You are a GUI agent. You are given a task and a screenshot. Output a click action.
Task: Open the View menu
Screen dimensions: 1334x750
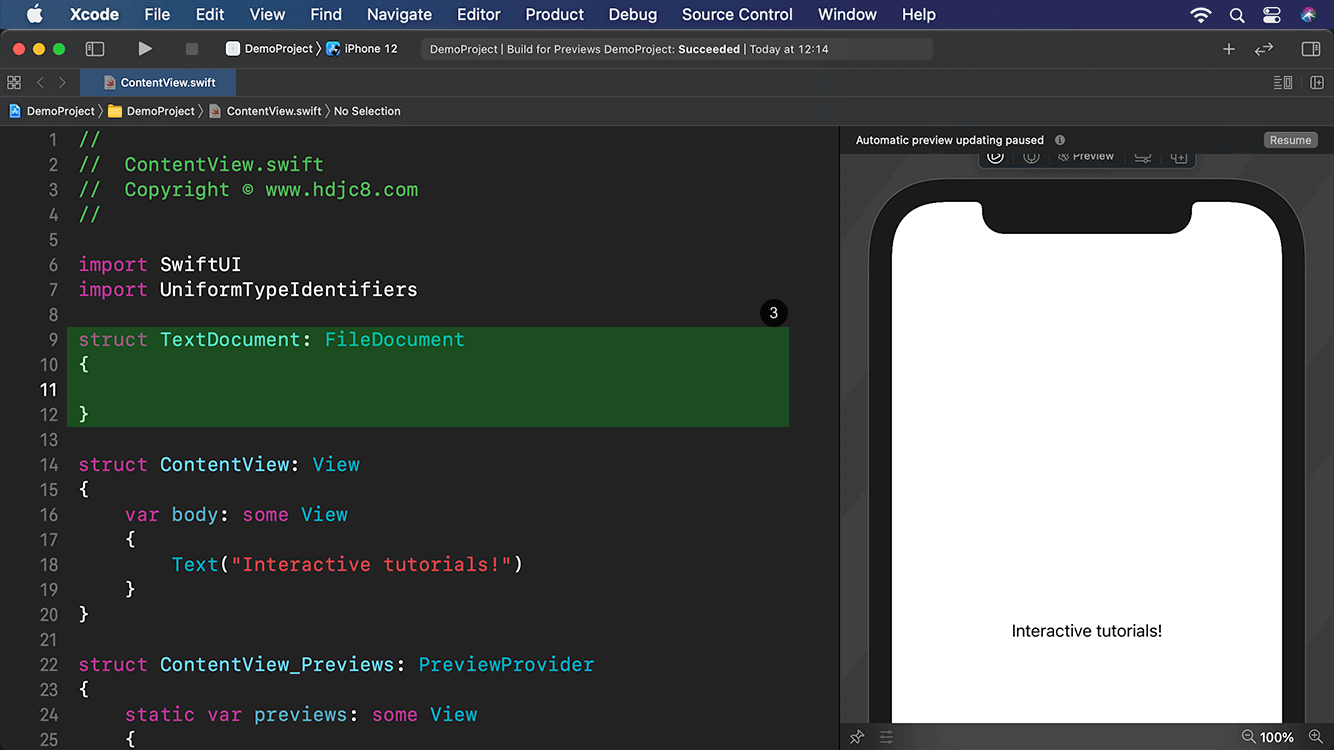coord(267,14)
